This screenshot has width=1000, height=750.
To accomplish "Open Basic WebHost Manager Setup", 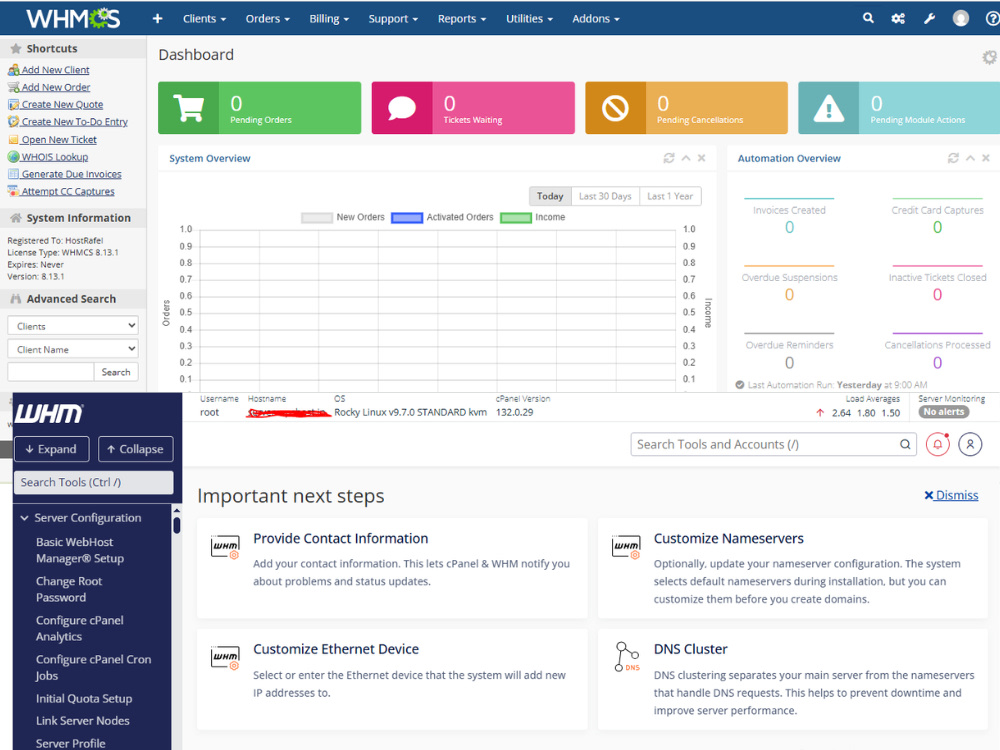I will coord(80,550).
